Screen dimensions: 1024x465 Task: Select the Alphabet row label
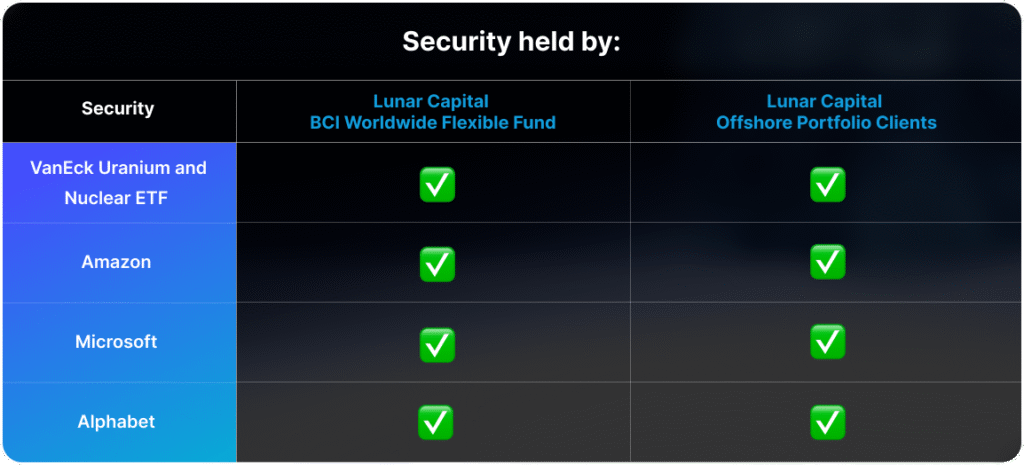116,422
